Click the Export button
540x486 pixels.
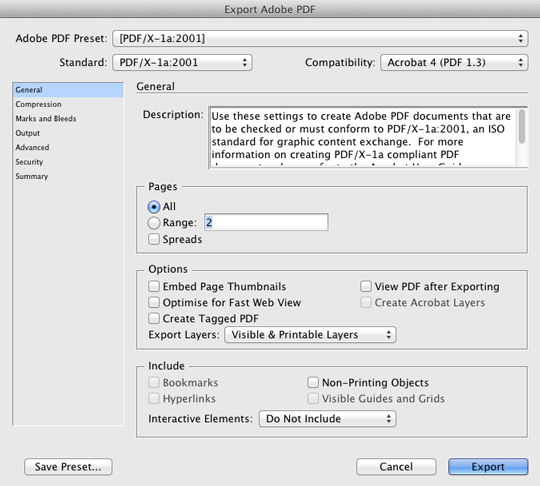pos(488,467)
